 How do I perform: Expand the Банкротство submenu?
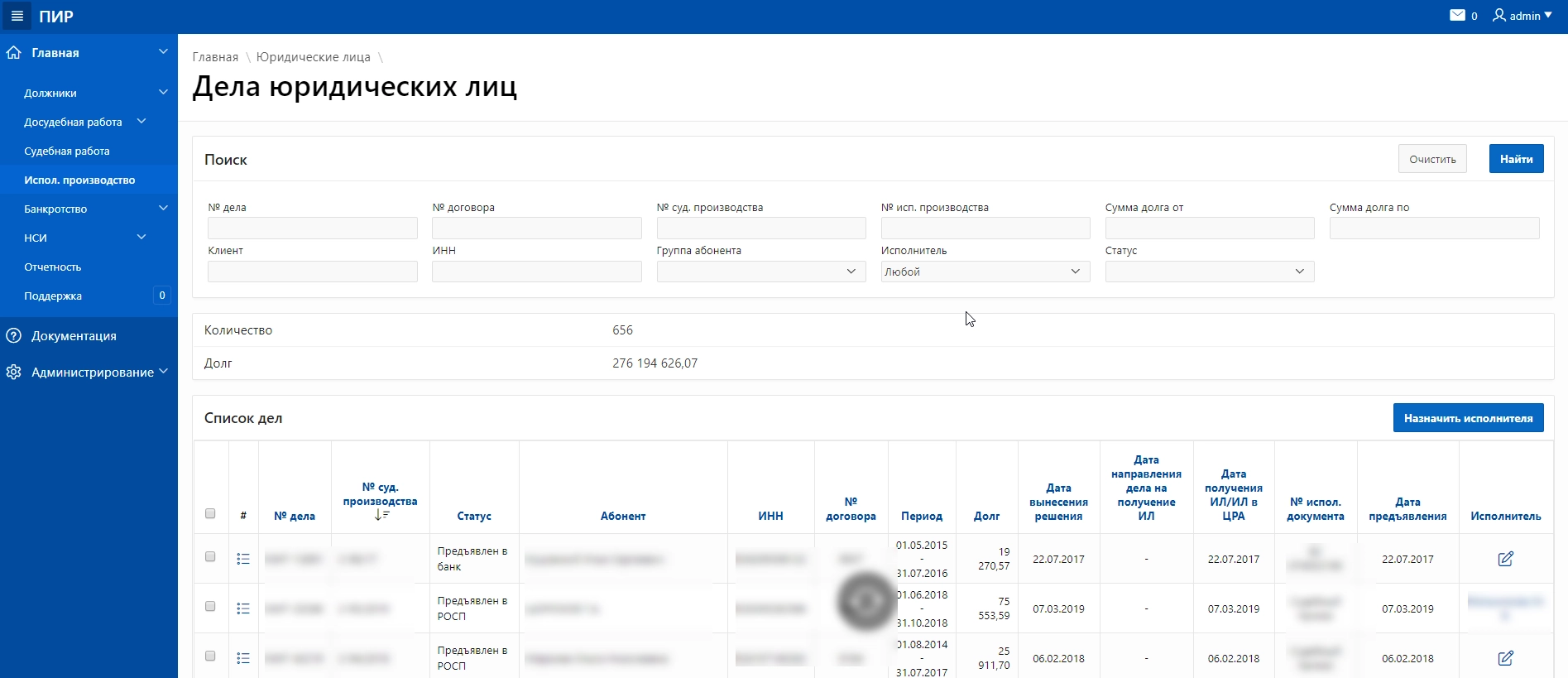pyautogui.click(x=163, y=208)
